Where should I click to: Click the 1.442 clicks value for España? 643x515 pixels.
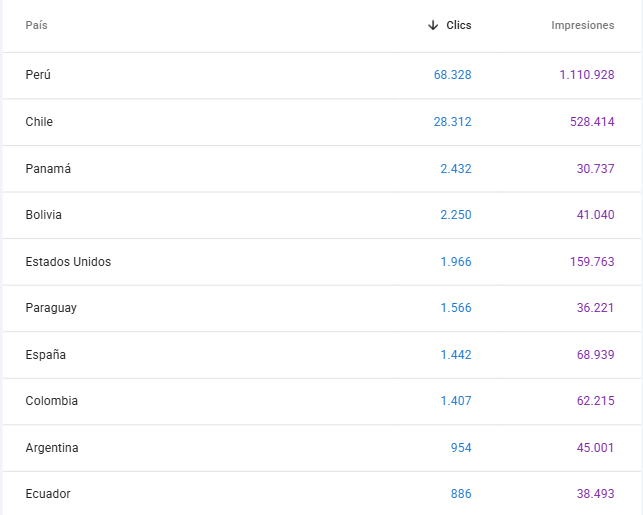coord(456,355)
